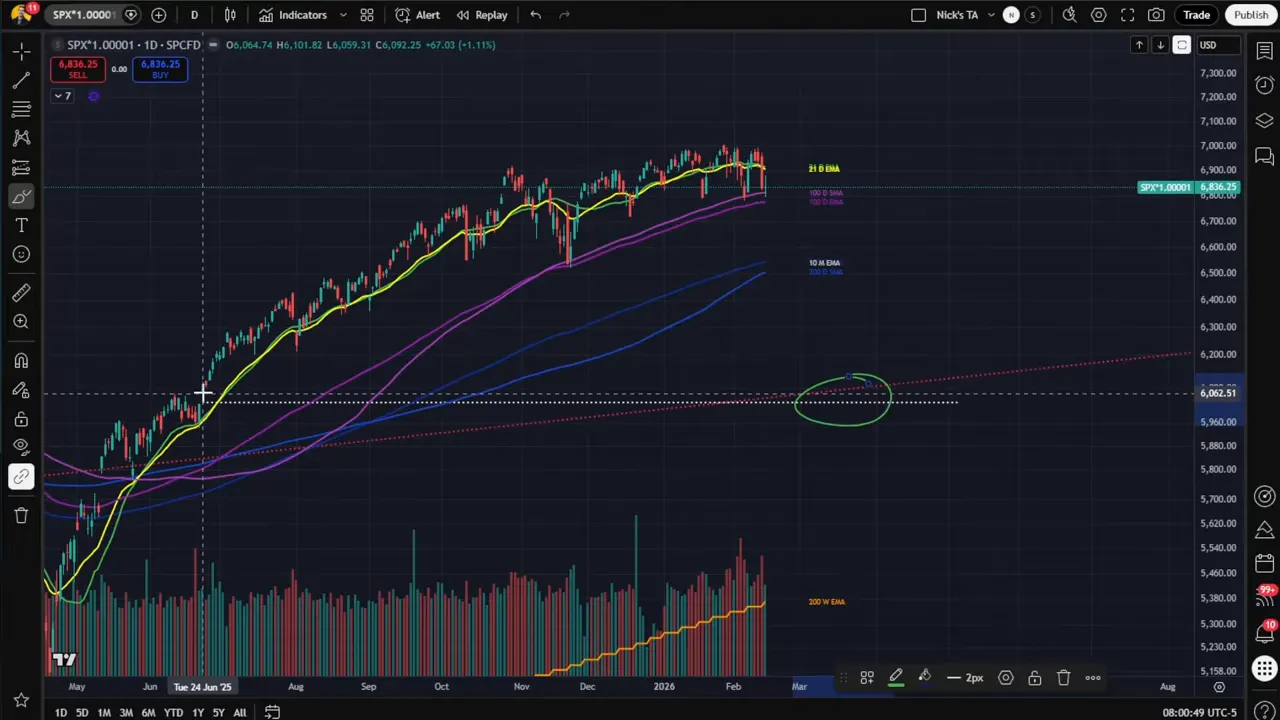Open the Go to date calendar control
This screenshot has width=1280, height=720.
coord(272,712)
